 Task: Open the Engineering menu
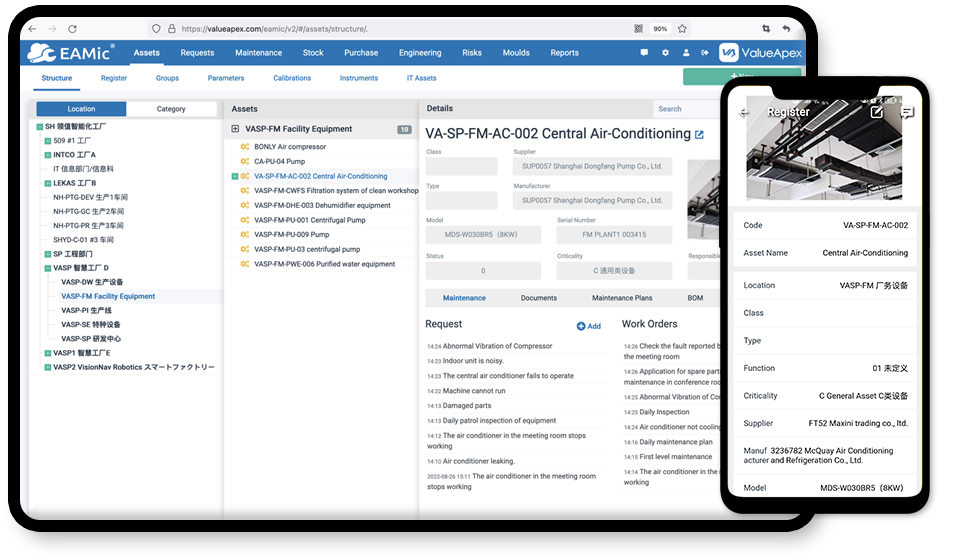[x=420, y=53]
